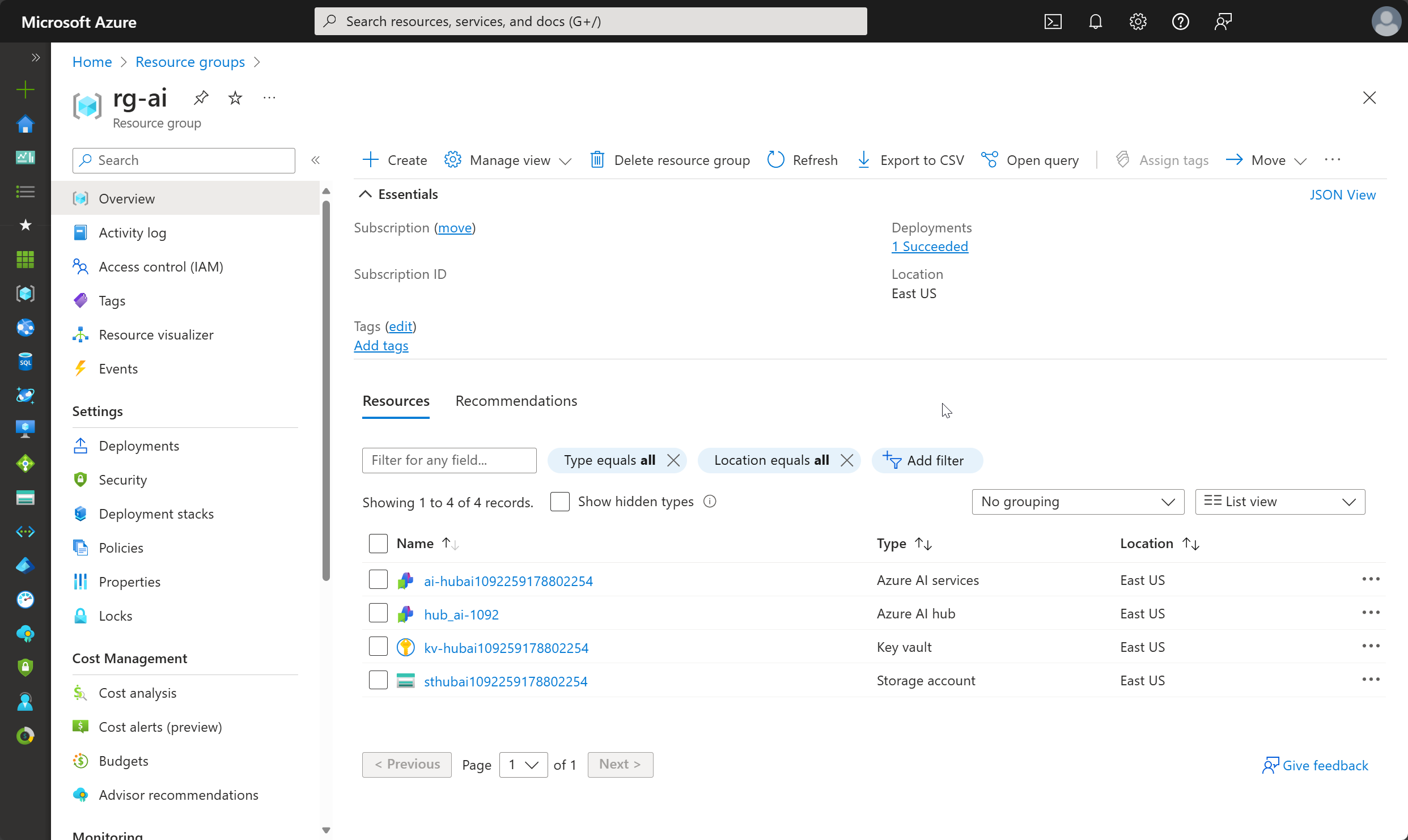Switch to the Recommendations tab
Screen dimensions: 1408x840
click(516, 400)
